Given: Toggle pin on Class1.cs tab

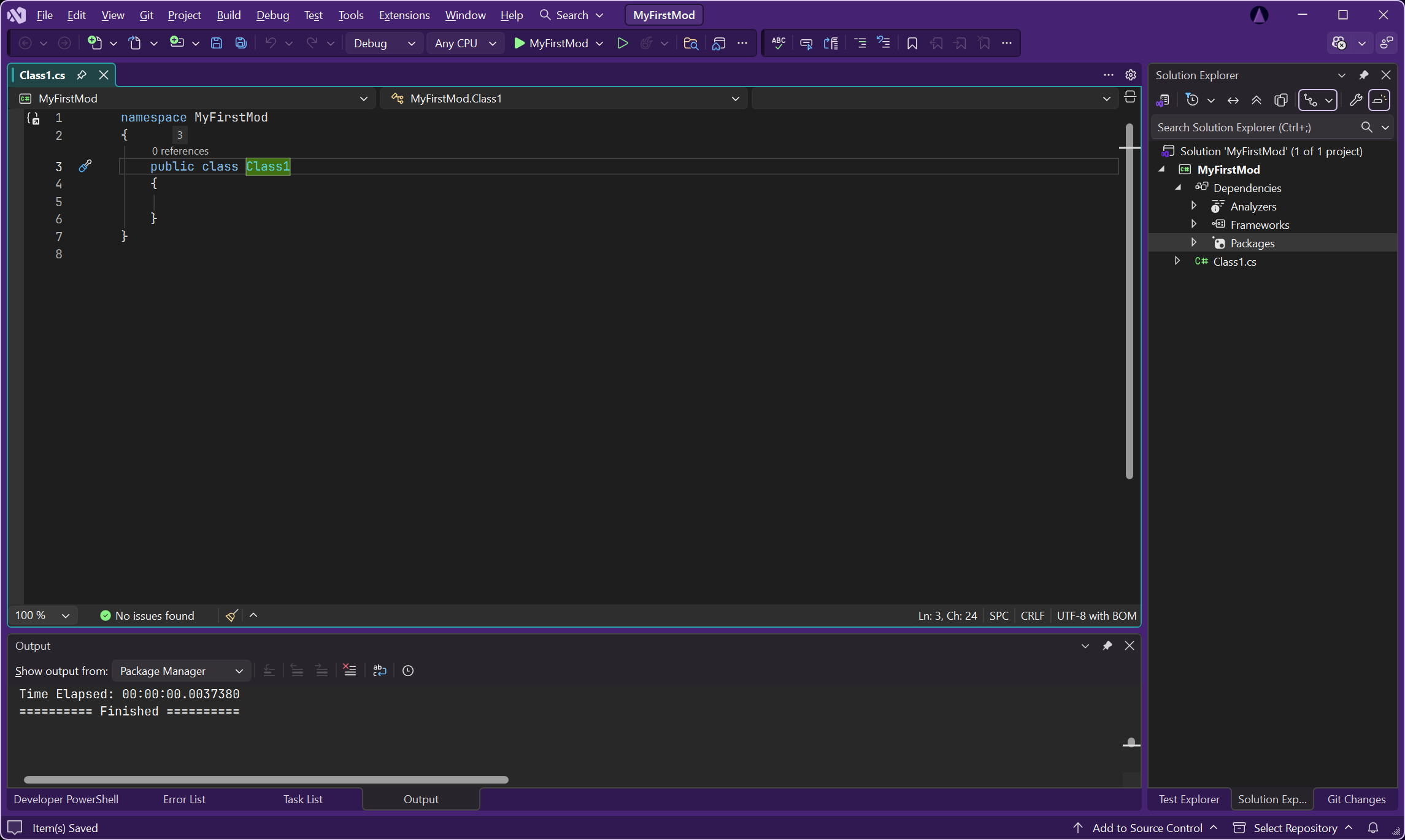Looking at the screenshot, I should pos(82,75).
